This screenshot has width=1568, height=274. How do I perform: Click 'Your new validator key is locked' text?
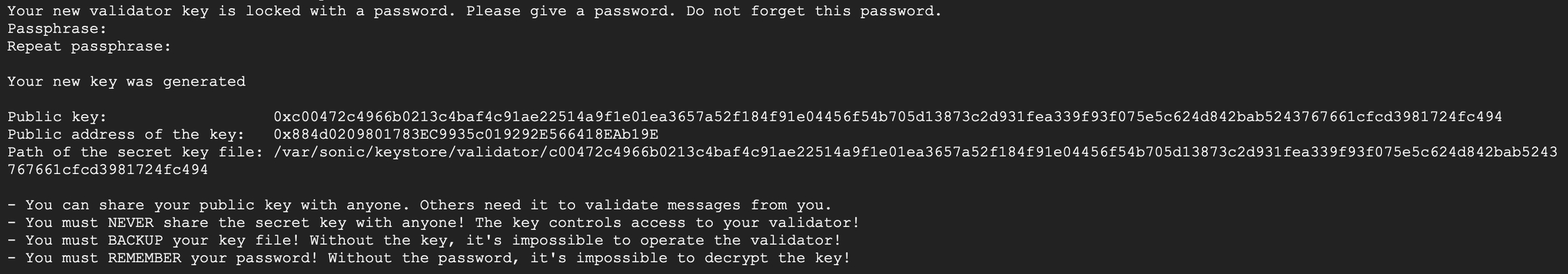coord(154,11)
